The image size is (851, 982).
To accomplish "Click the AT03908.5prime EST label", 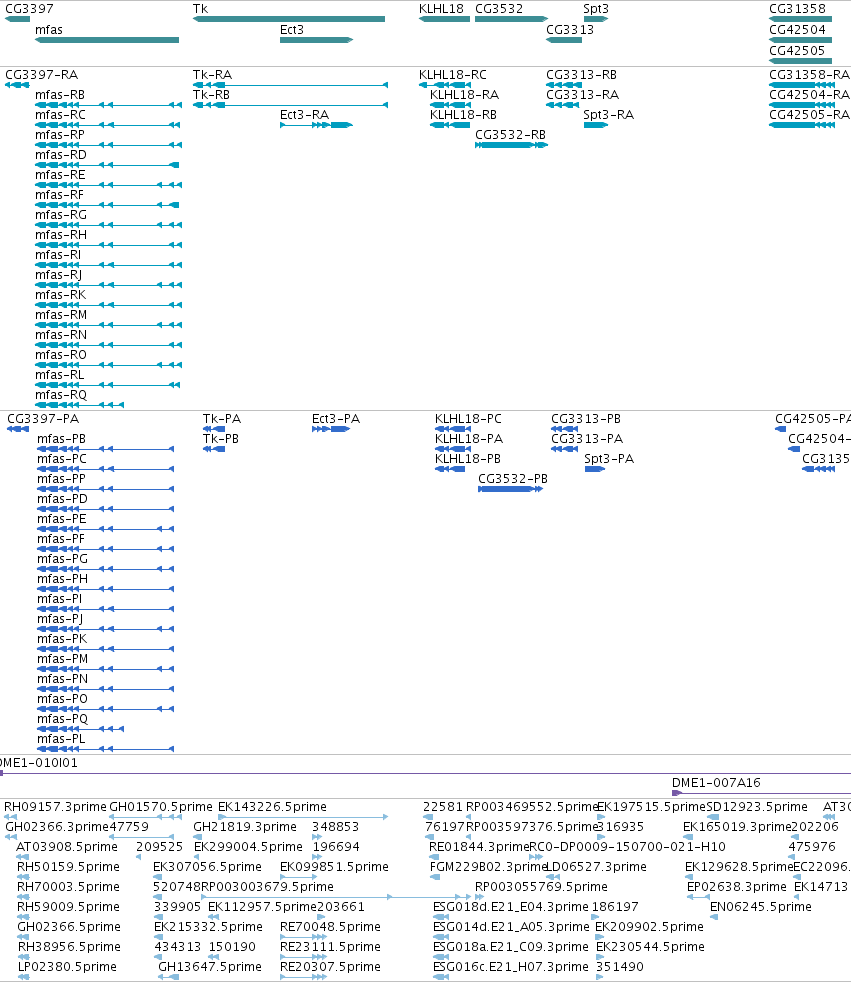I will click(66, 847).
